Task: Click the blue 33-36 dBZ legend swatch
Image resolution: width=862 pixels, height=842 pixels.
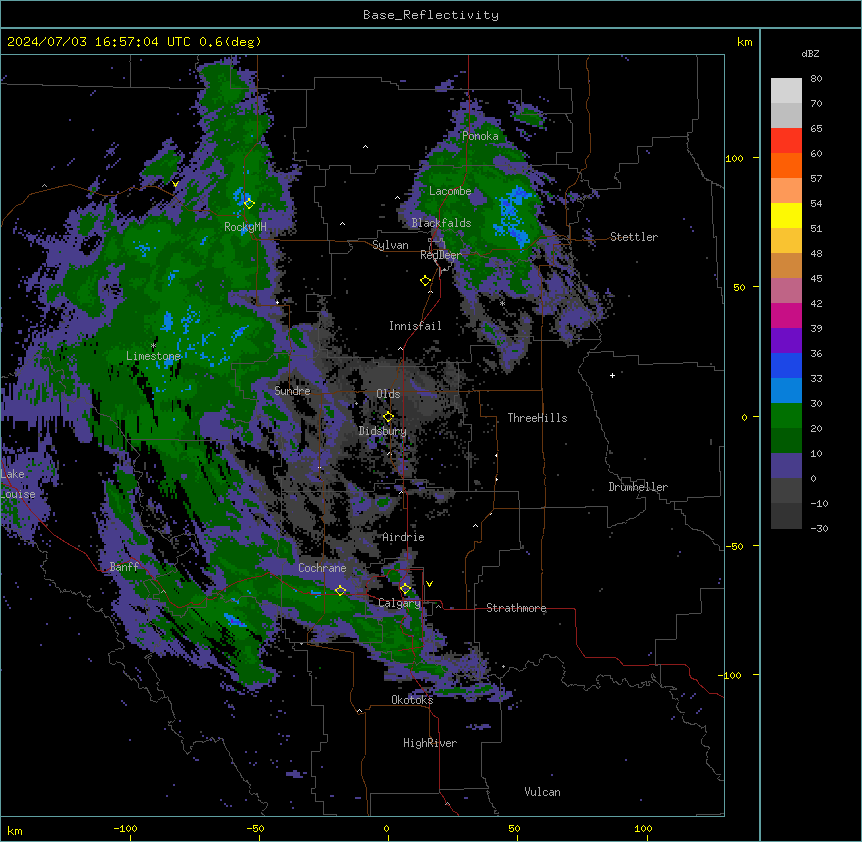Action: [x=786, y=365]
